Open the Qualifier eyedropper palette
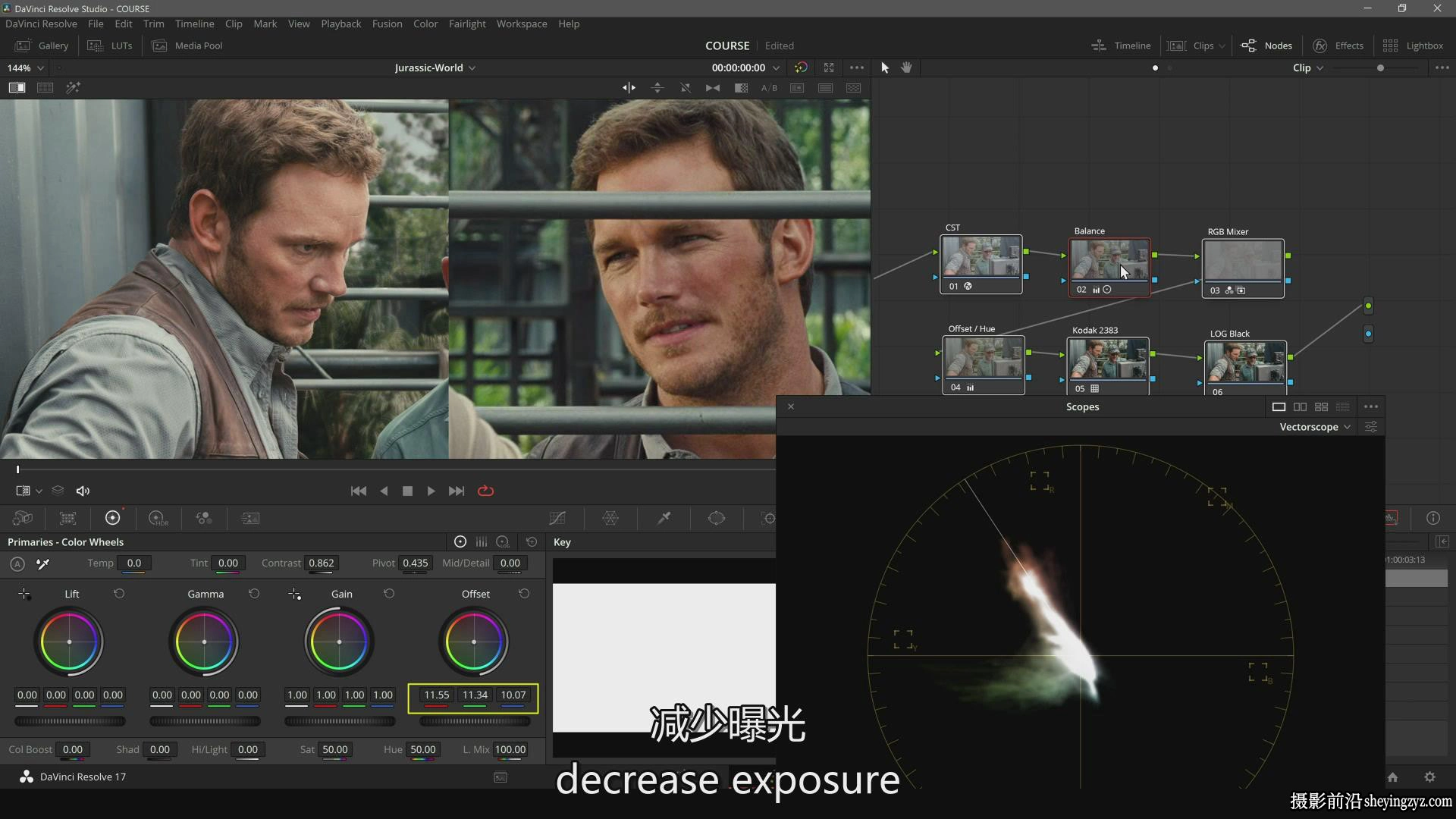The image size is (1456, 819). [664, 518]
